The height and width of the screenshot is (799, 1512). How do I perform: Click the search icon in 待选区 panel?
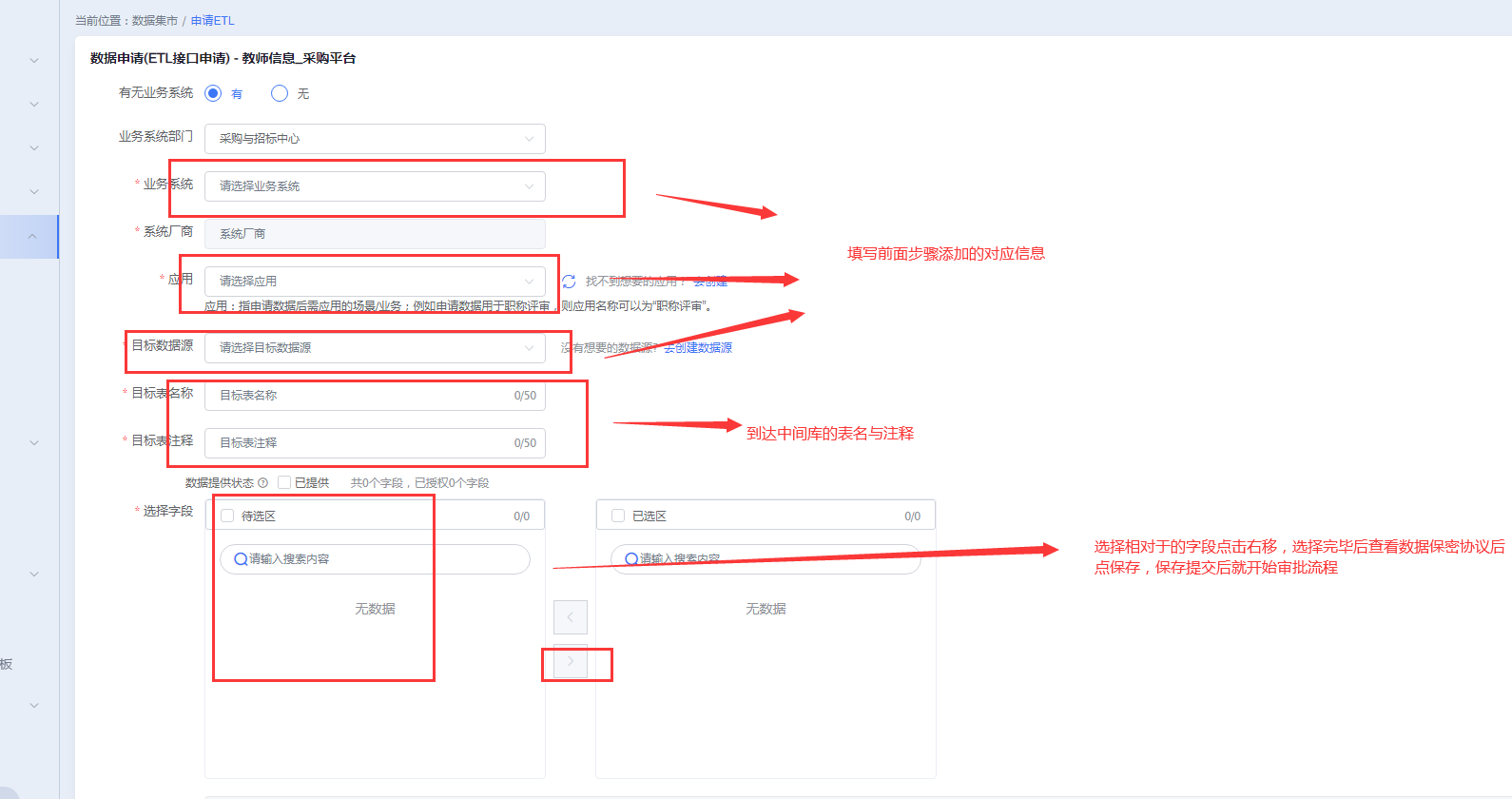click(241, 559)
